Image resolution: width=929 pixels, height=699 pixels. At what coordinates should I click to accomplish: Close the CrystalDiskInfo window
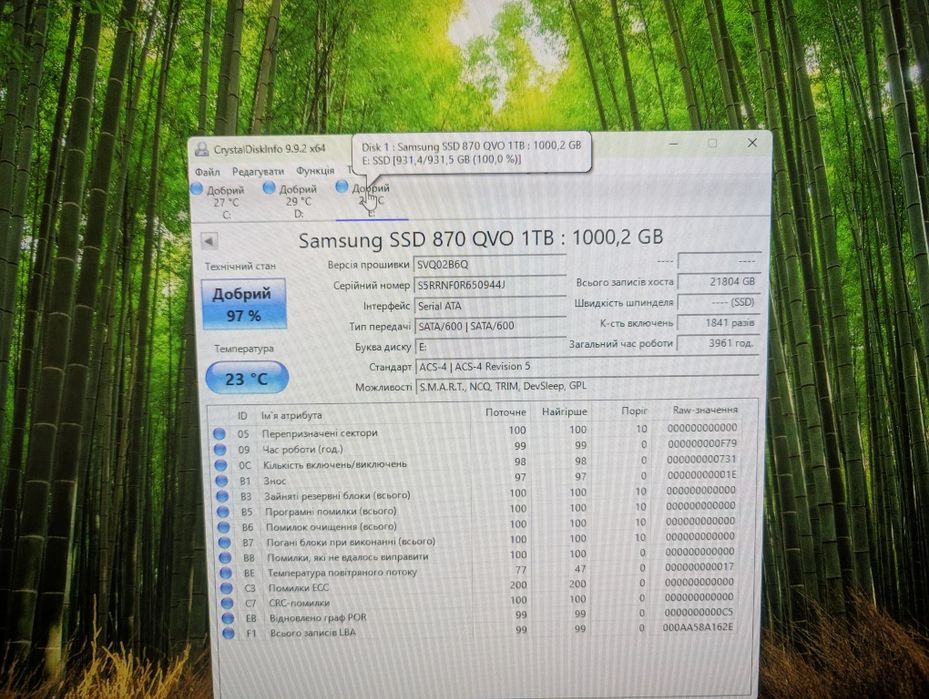point(752,143)
